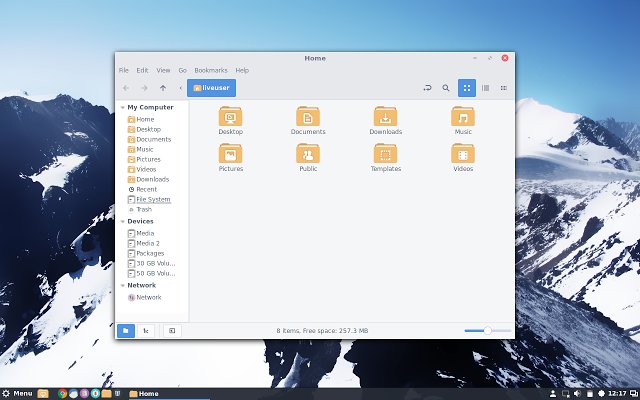Open the user account tray icon

[553, 393]
